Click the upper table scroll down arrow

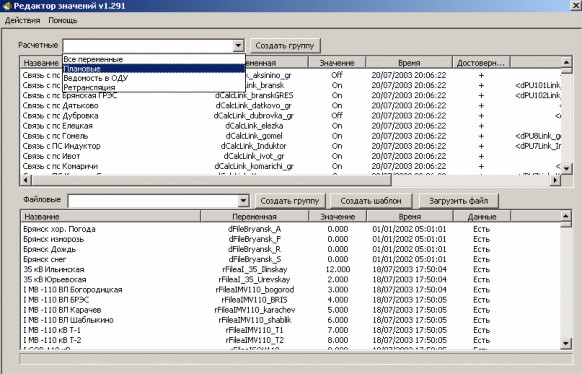[x=566, y=169]
